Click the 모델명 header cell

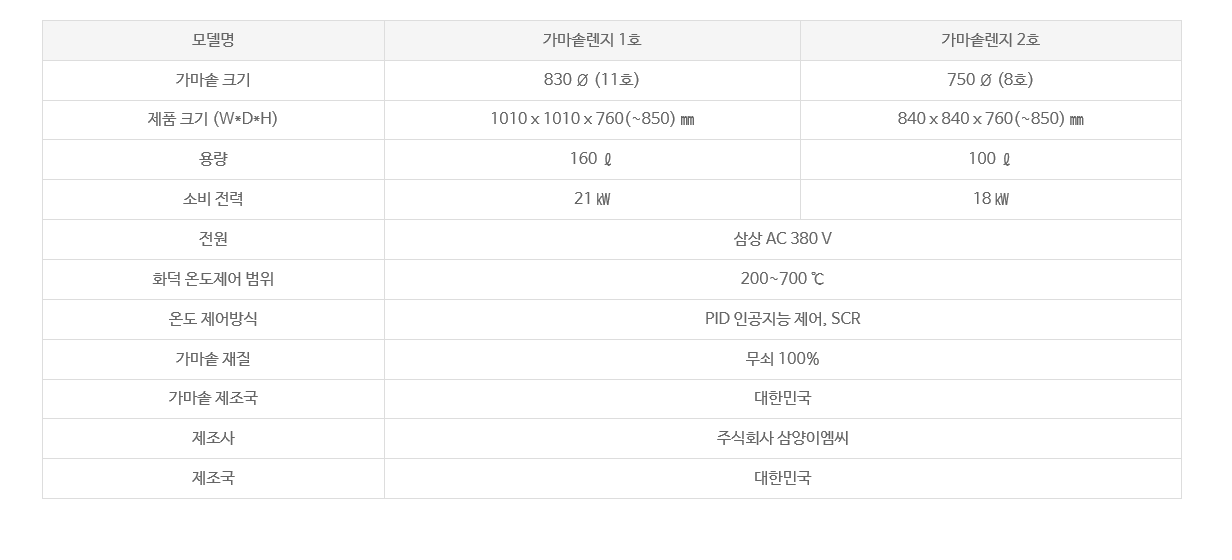(213, 40)
